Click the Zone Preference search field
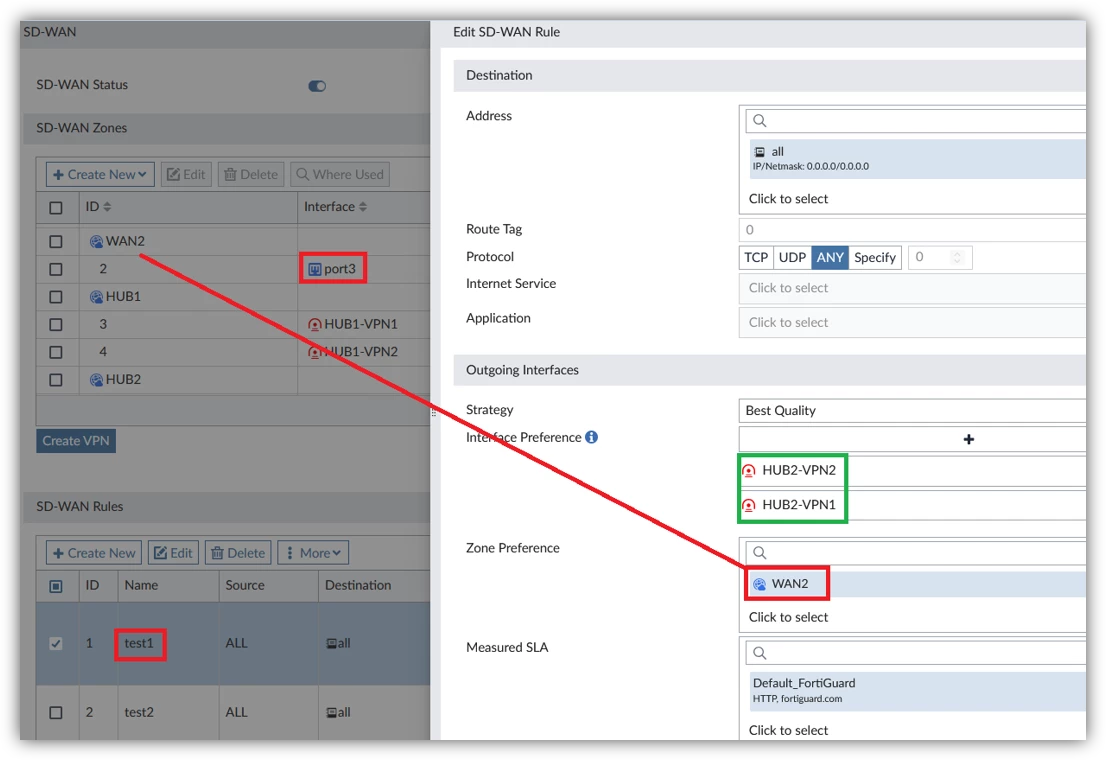 916,553
